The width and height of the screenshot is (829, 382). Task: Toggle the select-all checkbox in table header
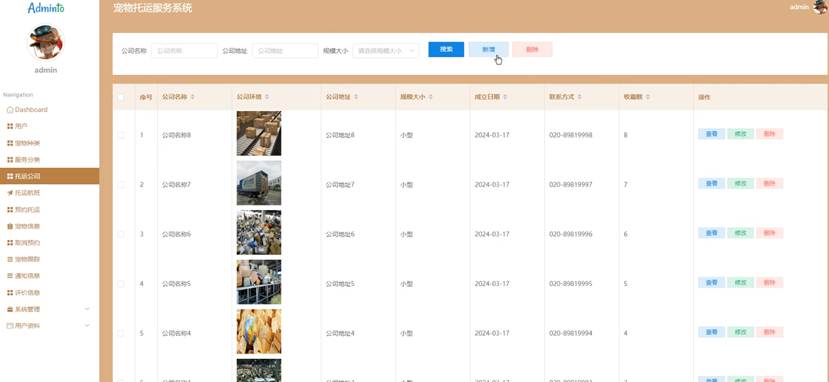point(121,97)
